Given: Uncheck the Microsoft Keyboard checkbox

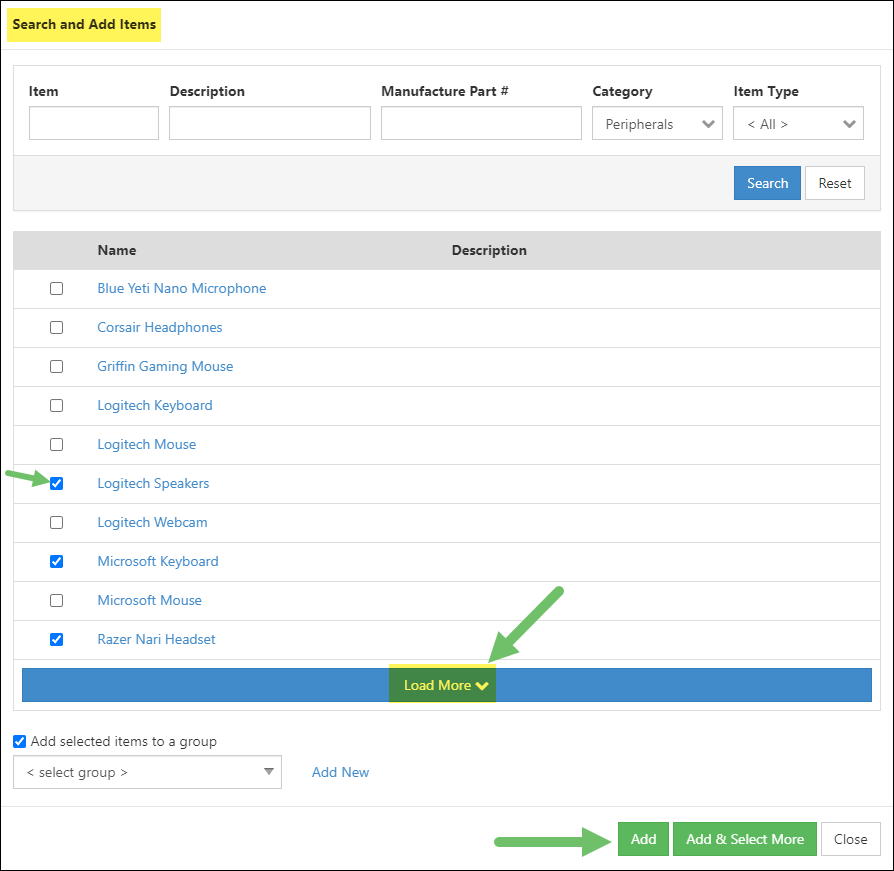Looking at the screenshot, I should (56, 561).
